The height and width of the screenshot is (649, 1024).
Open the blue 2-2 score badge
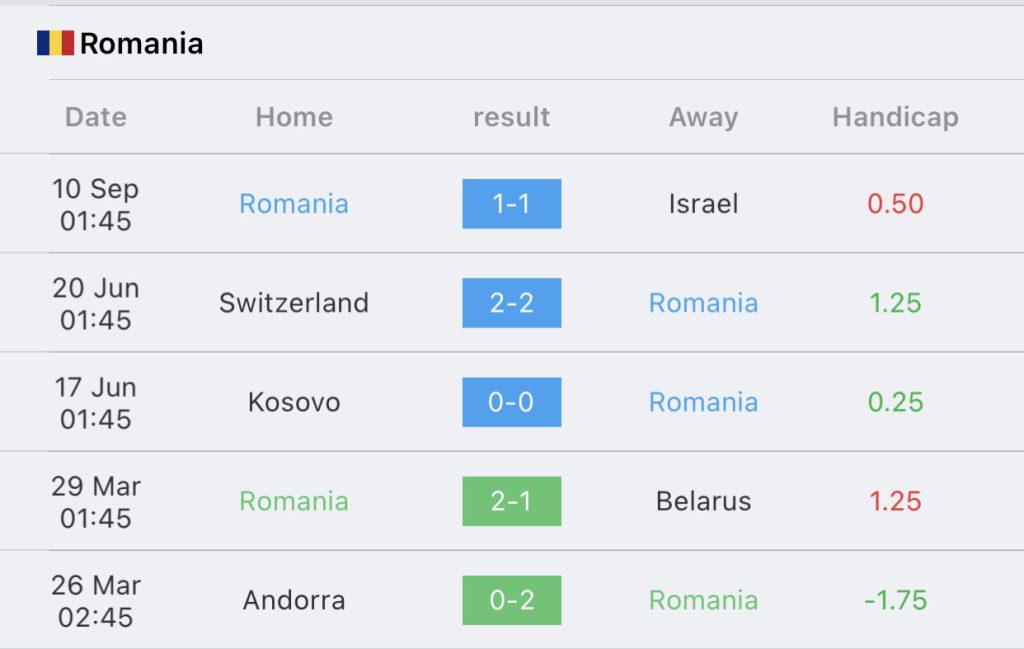511,303
